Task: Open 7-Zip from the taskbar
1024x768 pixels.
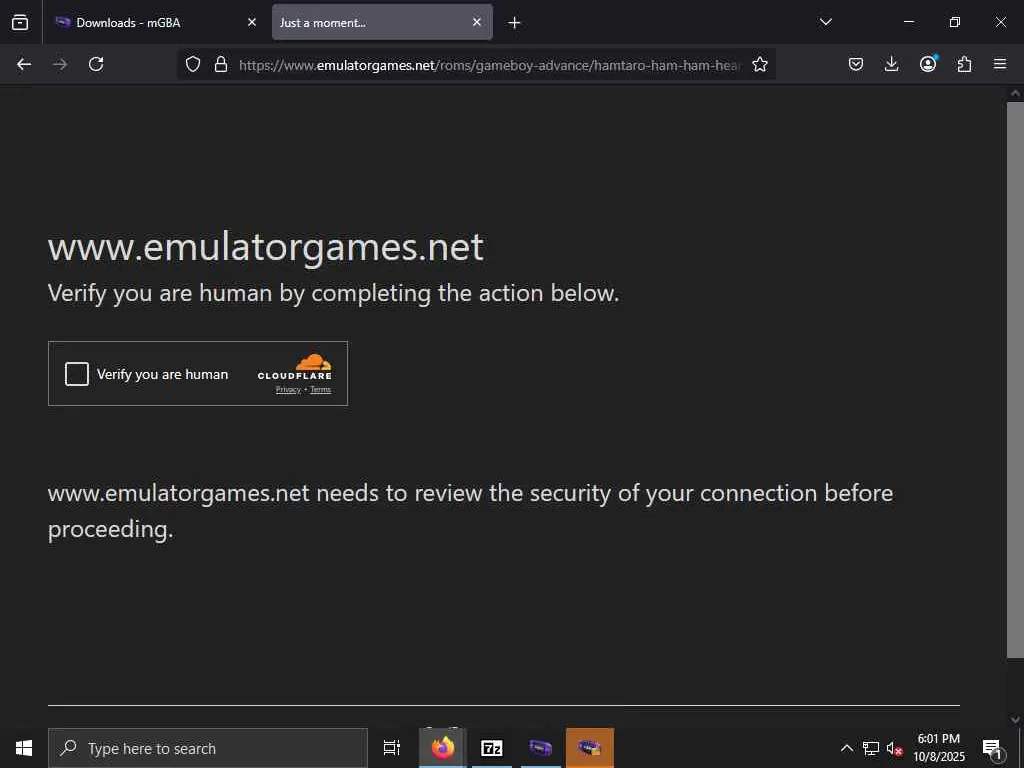Action: pyautogui.click(x=492, y=748)
